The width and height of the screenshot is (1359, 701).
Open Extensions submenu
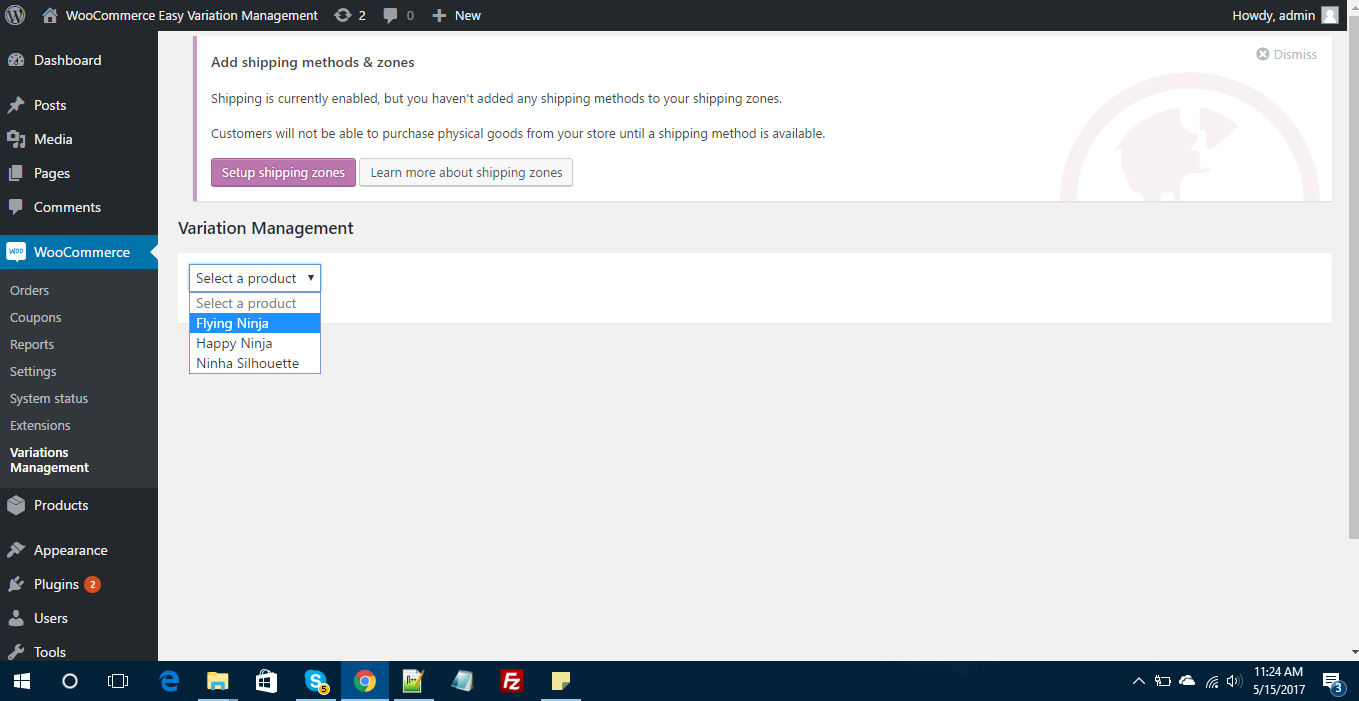(40, 425)
